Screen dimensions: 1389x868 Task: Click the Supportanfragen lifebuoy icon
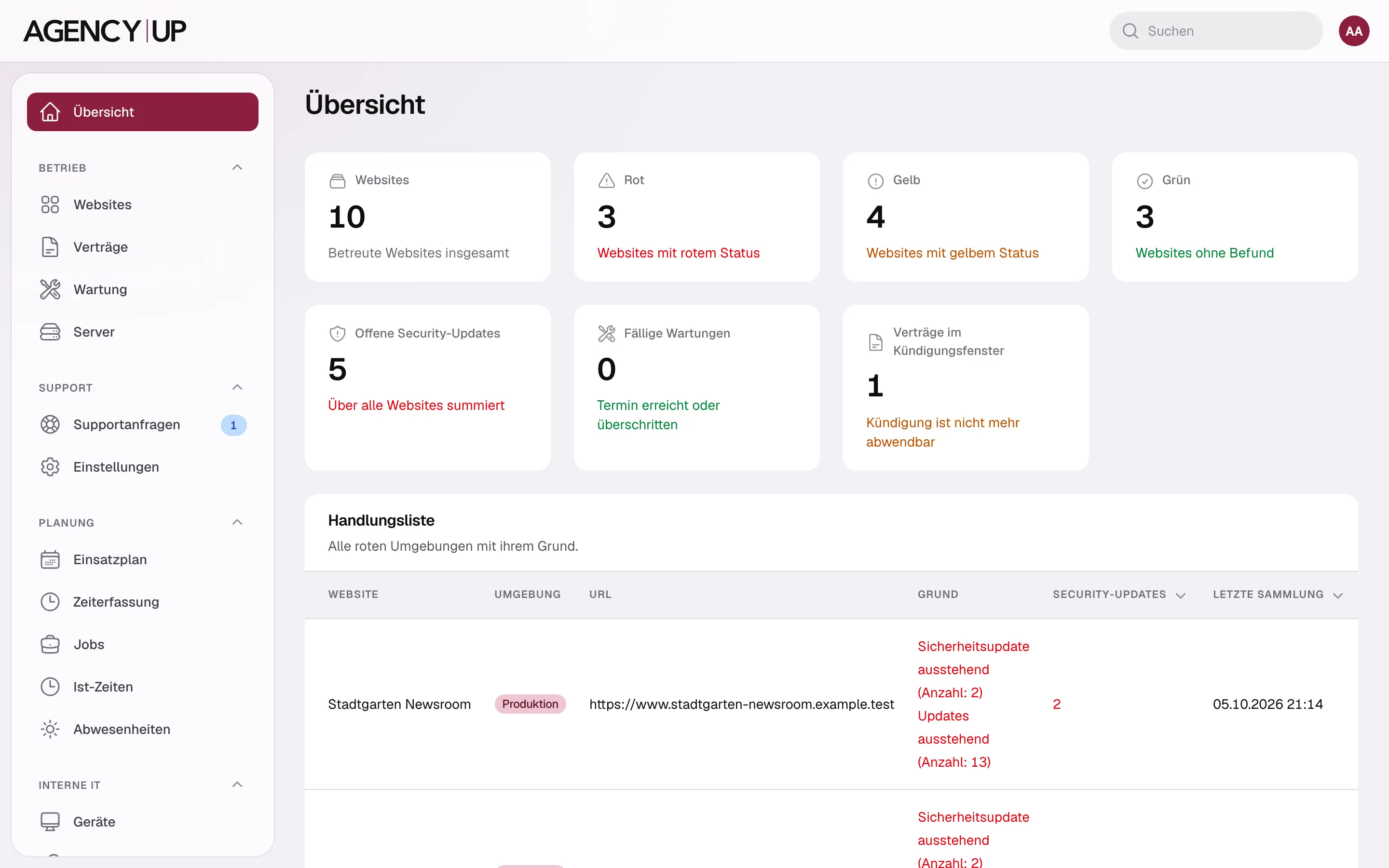point(50,425)
